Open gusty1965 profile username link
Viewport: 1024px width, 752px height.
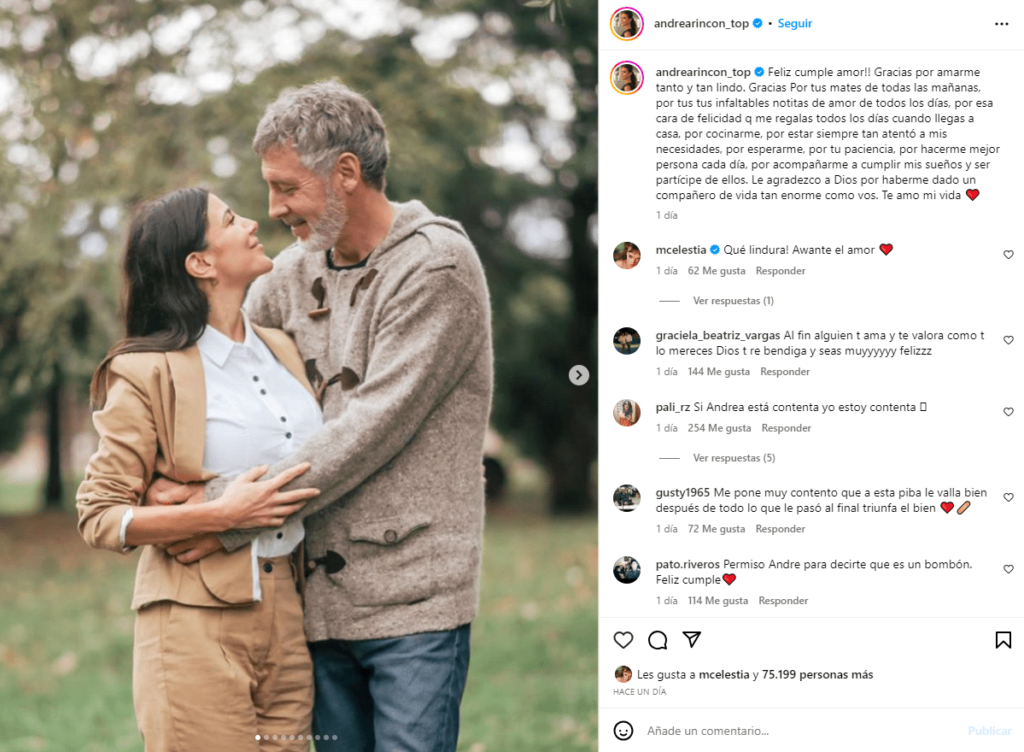click(x=682, y=493)
